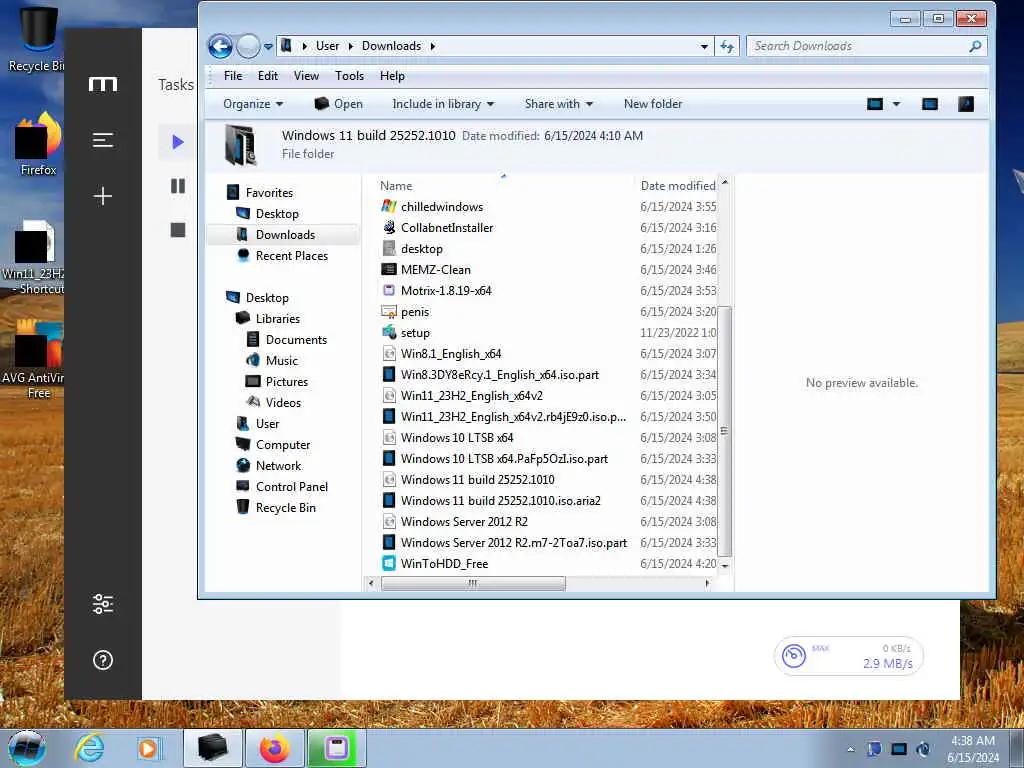Image resolution: width=1024 pixels, height=768 pixels.
Task: Click the search magnifier icon
Action: [975, 46]
